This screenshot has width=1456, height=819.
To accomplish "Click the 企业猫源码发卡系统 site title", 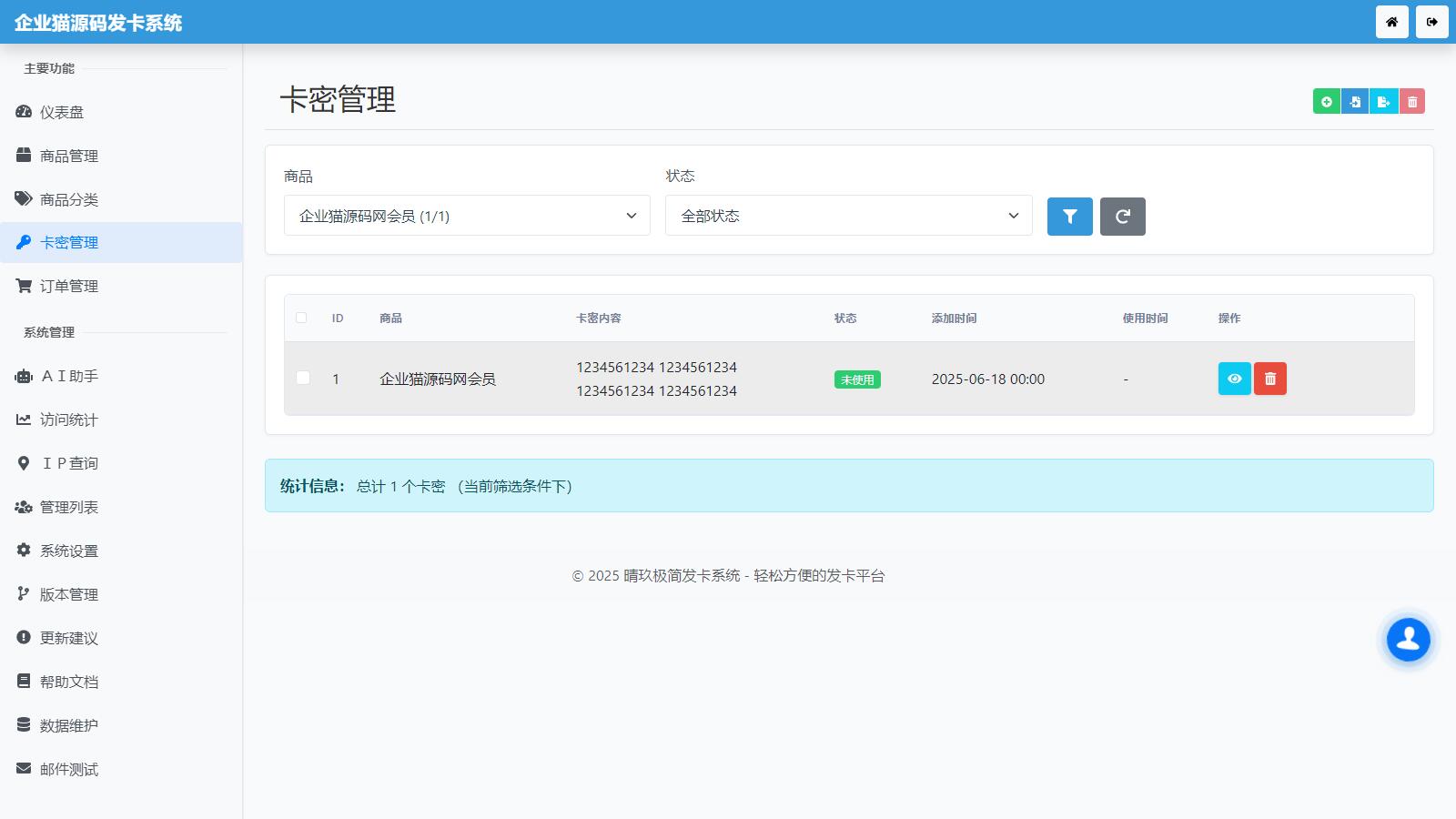I will click(x=98, y=23).
